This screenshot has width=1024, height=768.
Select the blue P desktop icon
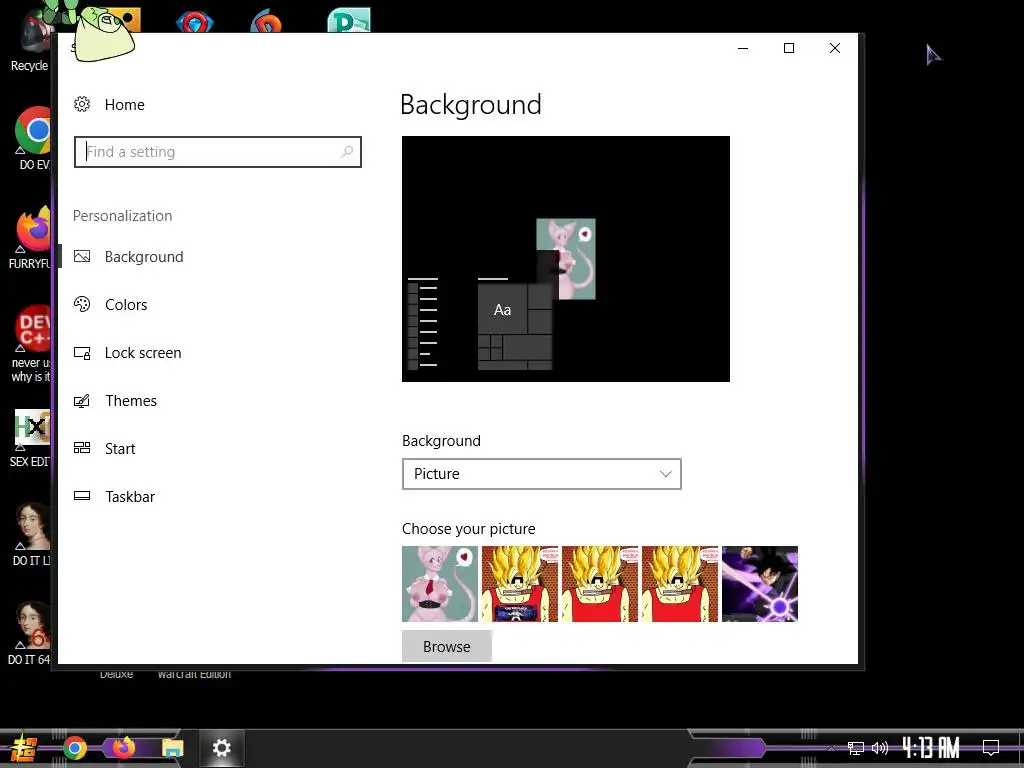pos(349,20)
